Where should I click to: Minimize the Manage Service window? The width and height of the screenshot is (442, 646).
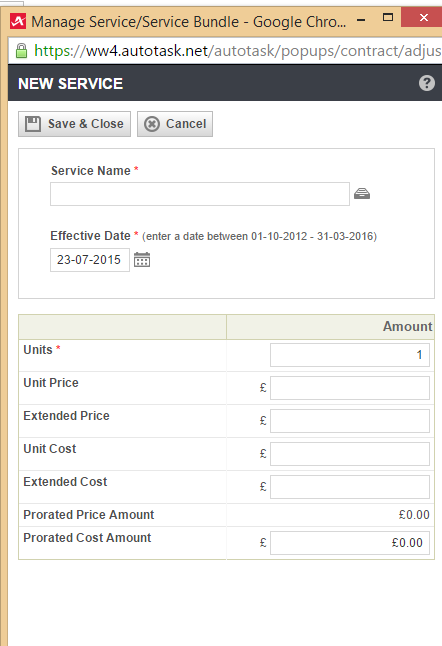[361, 19]
